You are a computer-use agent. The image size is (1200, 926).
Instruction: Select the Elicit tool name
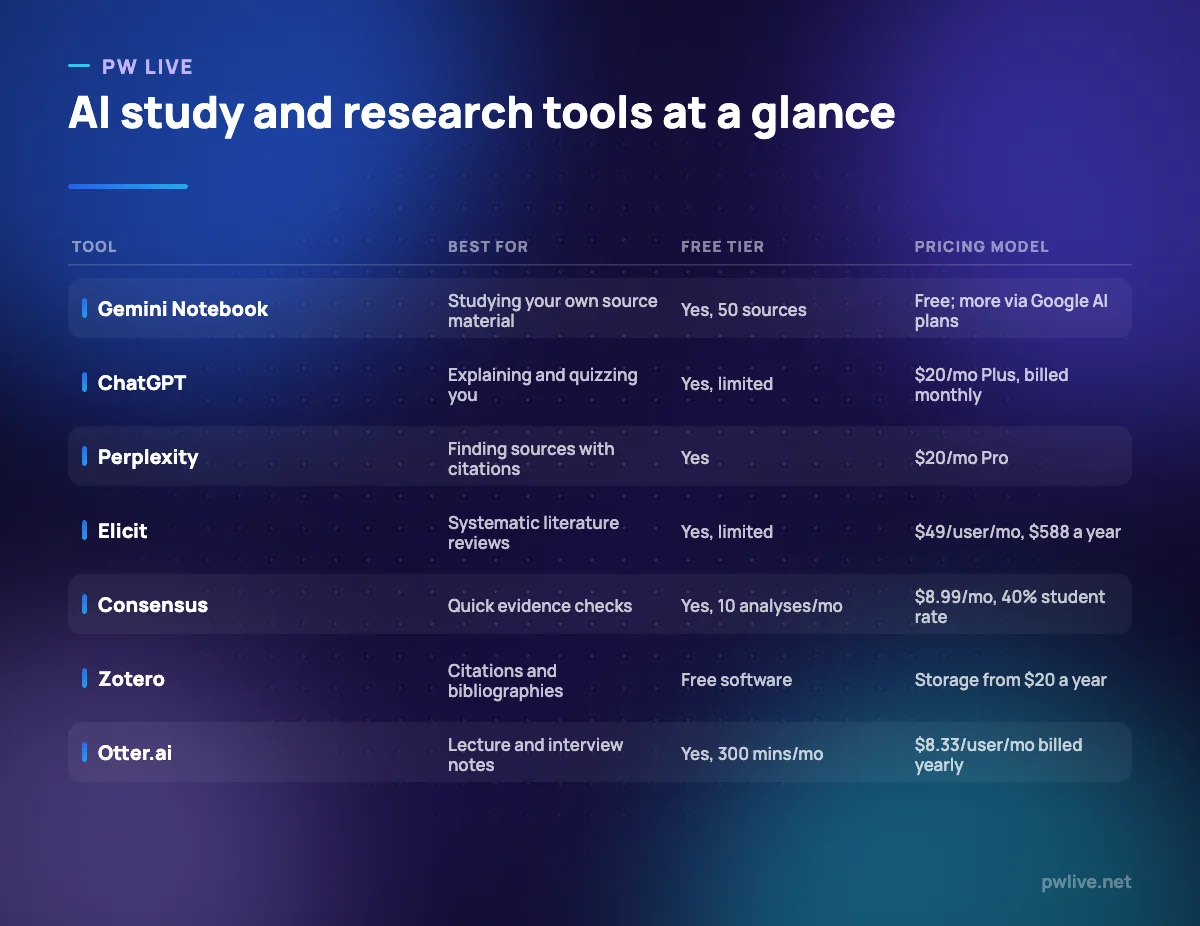coord(122,531)
